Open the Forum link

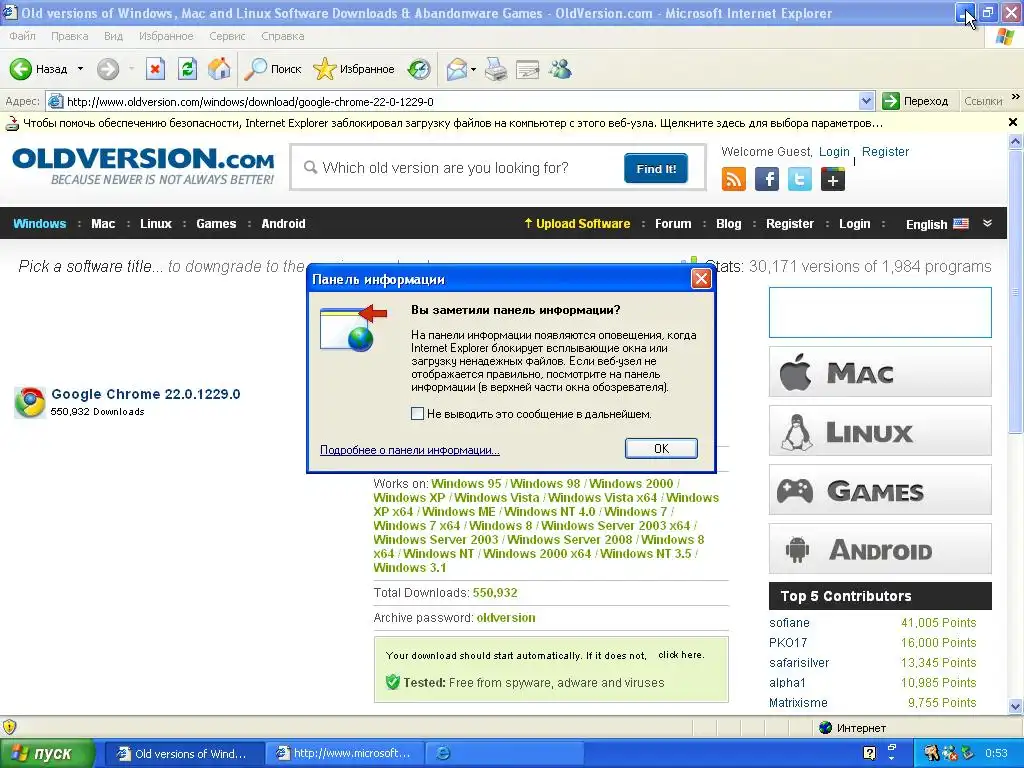tap(673, 223)
